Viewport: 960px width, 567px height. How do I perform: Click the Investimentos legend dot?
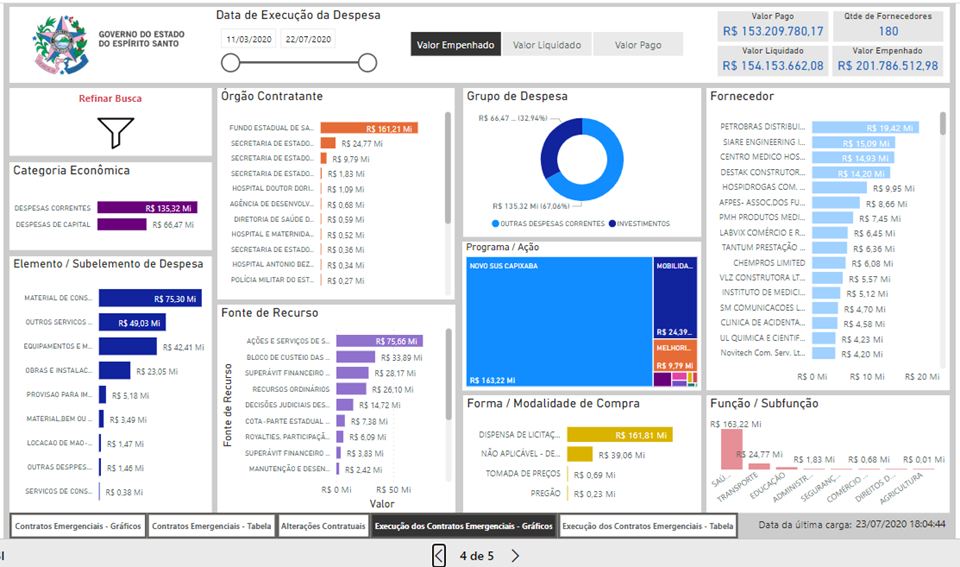click(611, 223)
